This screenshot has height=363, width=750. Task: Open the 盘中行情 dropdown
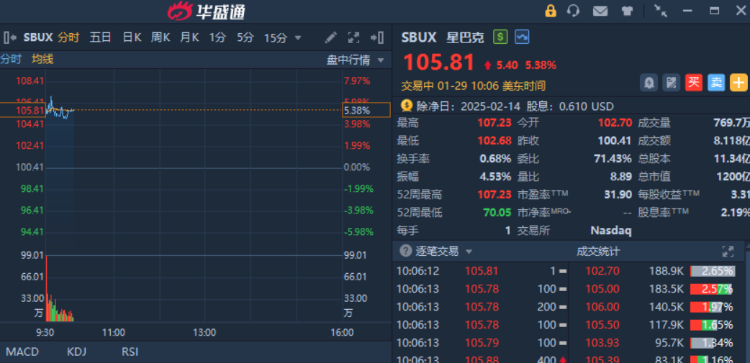coord(355,60)
